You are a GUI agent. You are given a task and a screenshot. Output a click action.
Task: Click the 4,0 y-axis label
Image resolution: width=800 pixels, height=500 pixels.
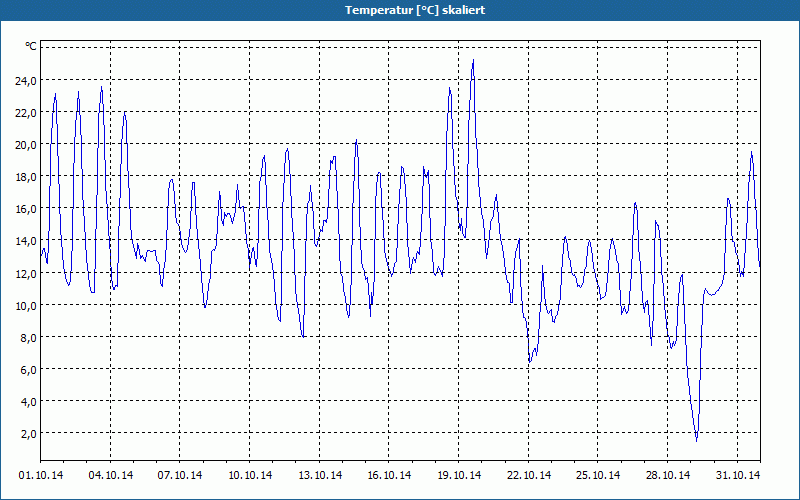tap(29, 402)
